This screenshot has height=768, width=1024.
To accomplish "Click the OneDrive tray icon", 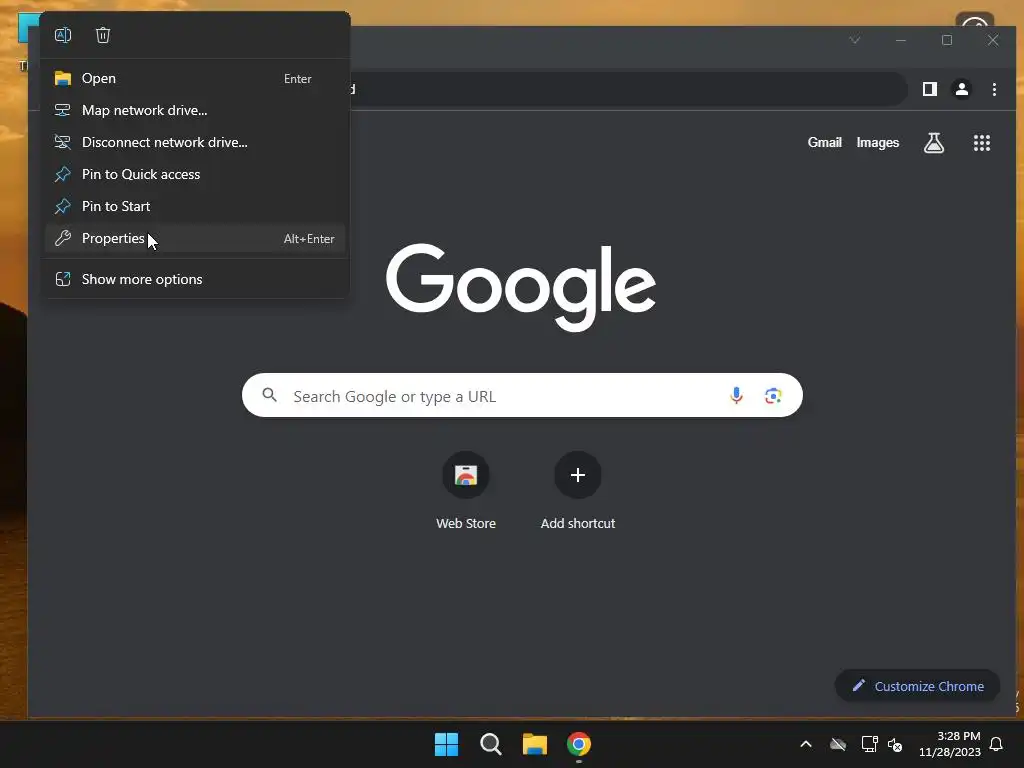I will pos(838,744).
